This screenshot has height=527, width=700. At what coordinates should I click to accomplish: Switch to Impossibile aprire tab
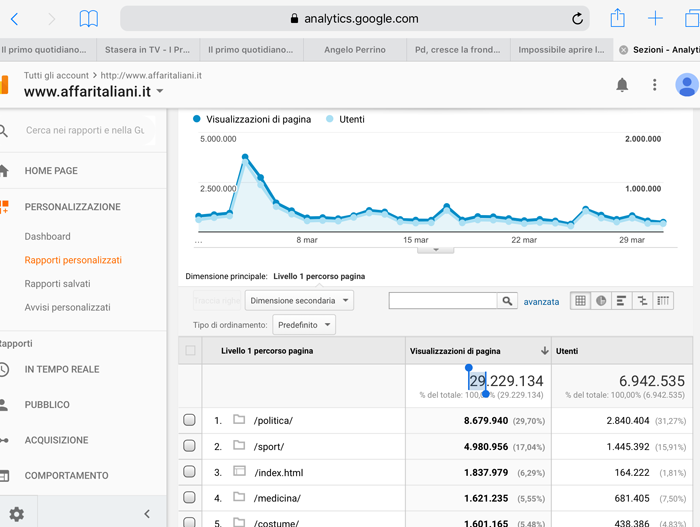coord(561,50)
